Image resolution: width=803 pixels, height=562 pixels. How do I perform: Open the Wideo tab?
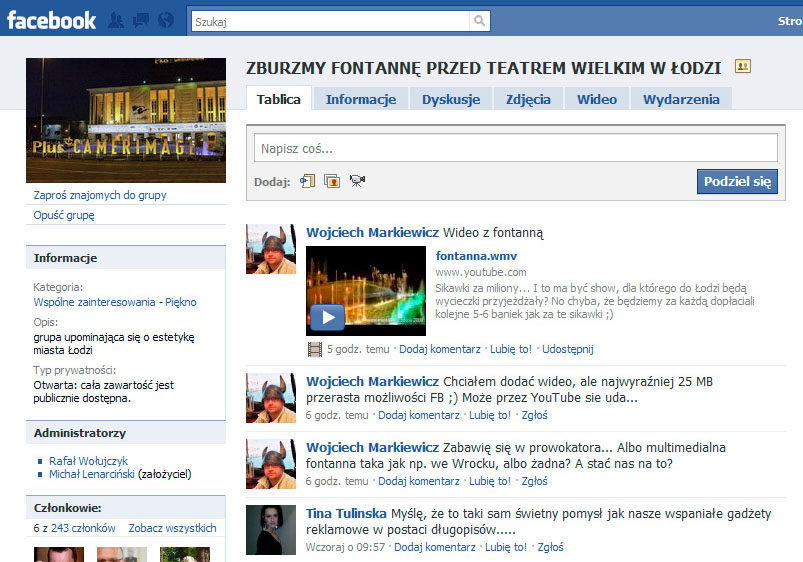coord(597,99)
